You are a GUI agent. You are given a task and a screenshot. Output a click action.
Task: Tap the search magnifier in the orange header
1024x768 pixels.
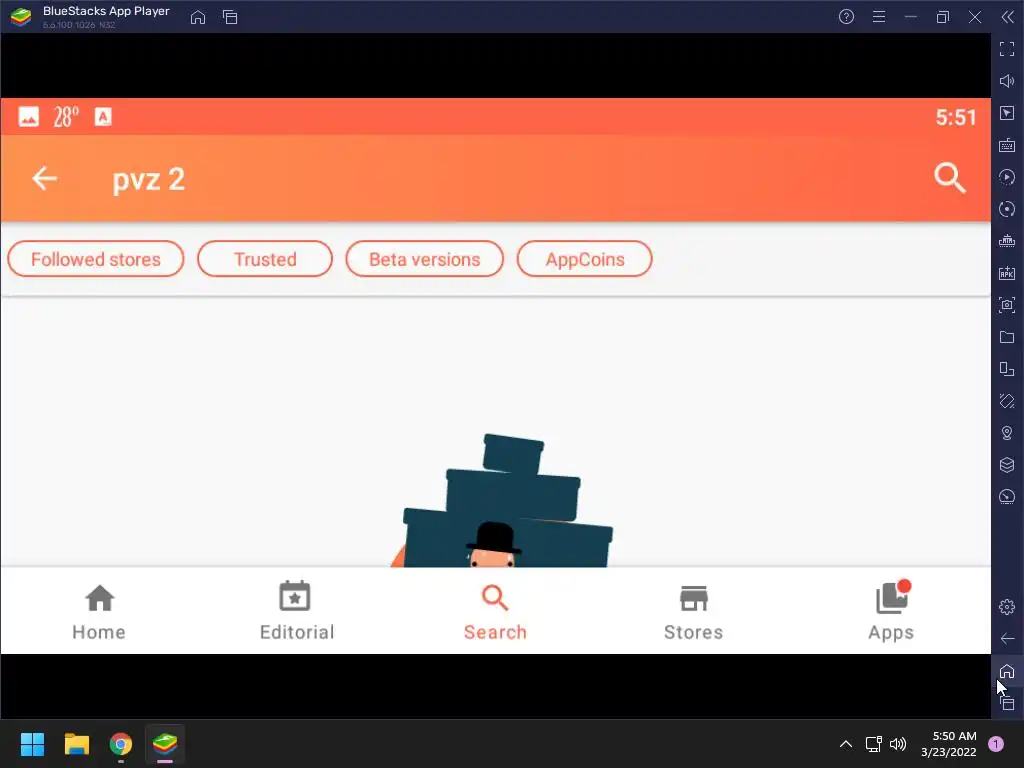click(950, 178)
